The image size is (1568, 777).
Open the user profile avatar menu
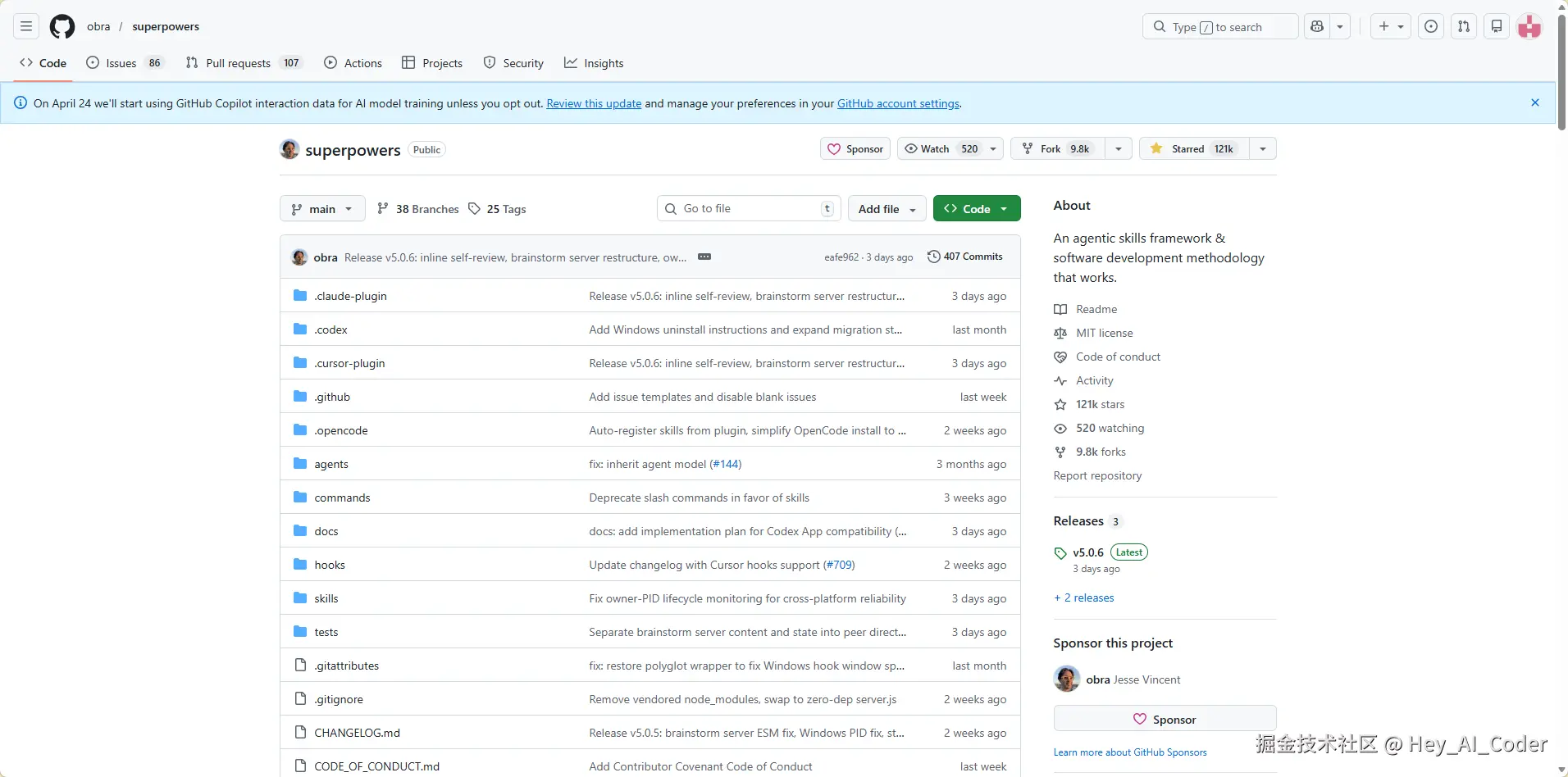(x=1529, y=27)
